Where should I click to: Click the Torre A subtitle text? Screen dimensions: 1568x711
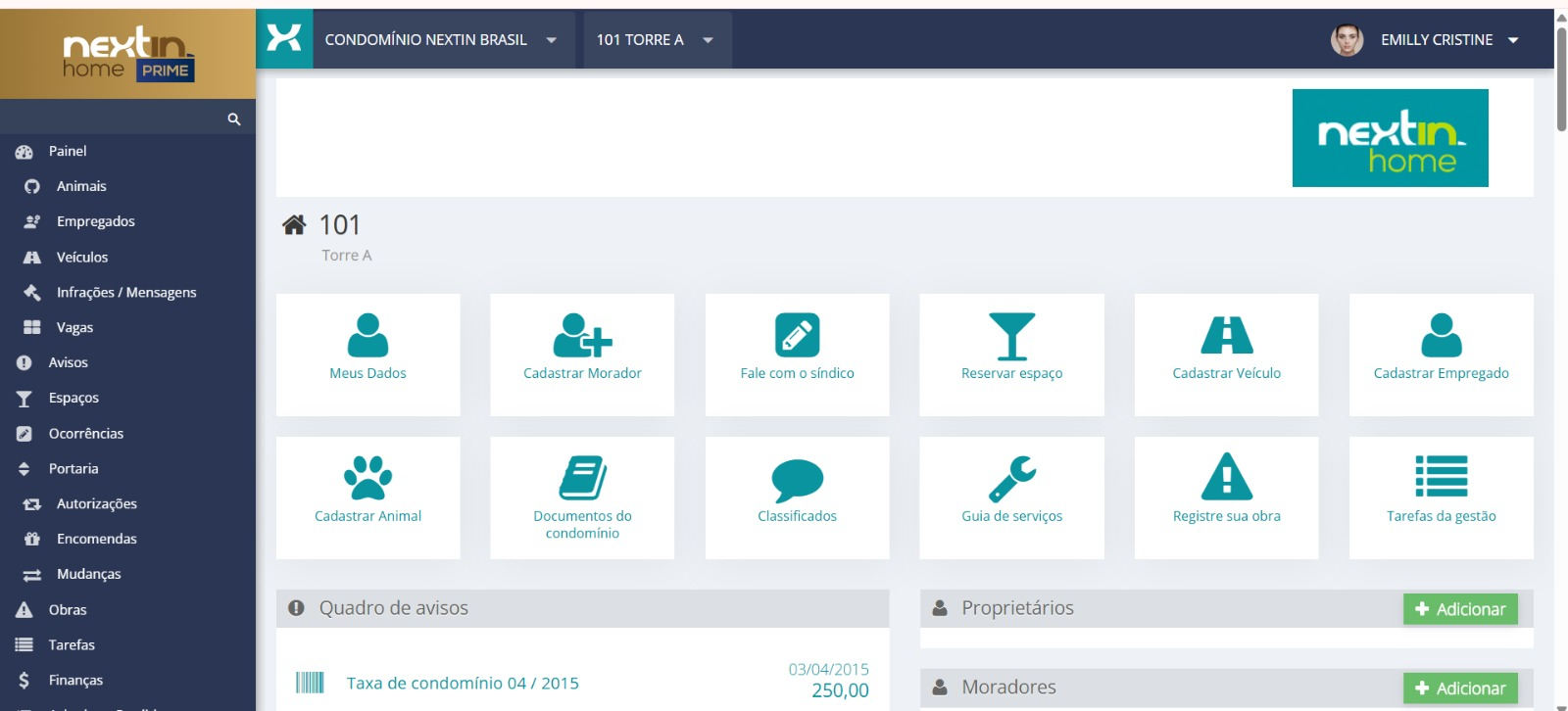pos(347,256)
